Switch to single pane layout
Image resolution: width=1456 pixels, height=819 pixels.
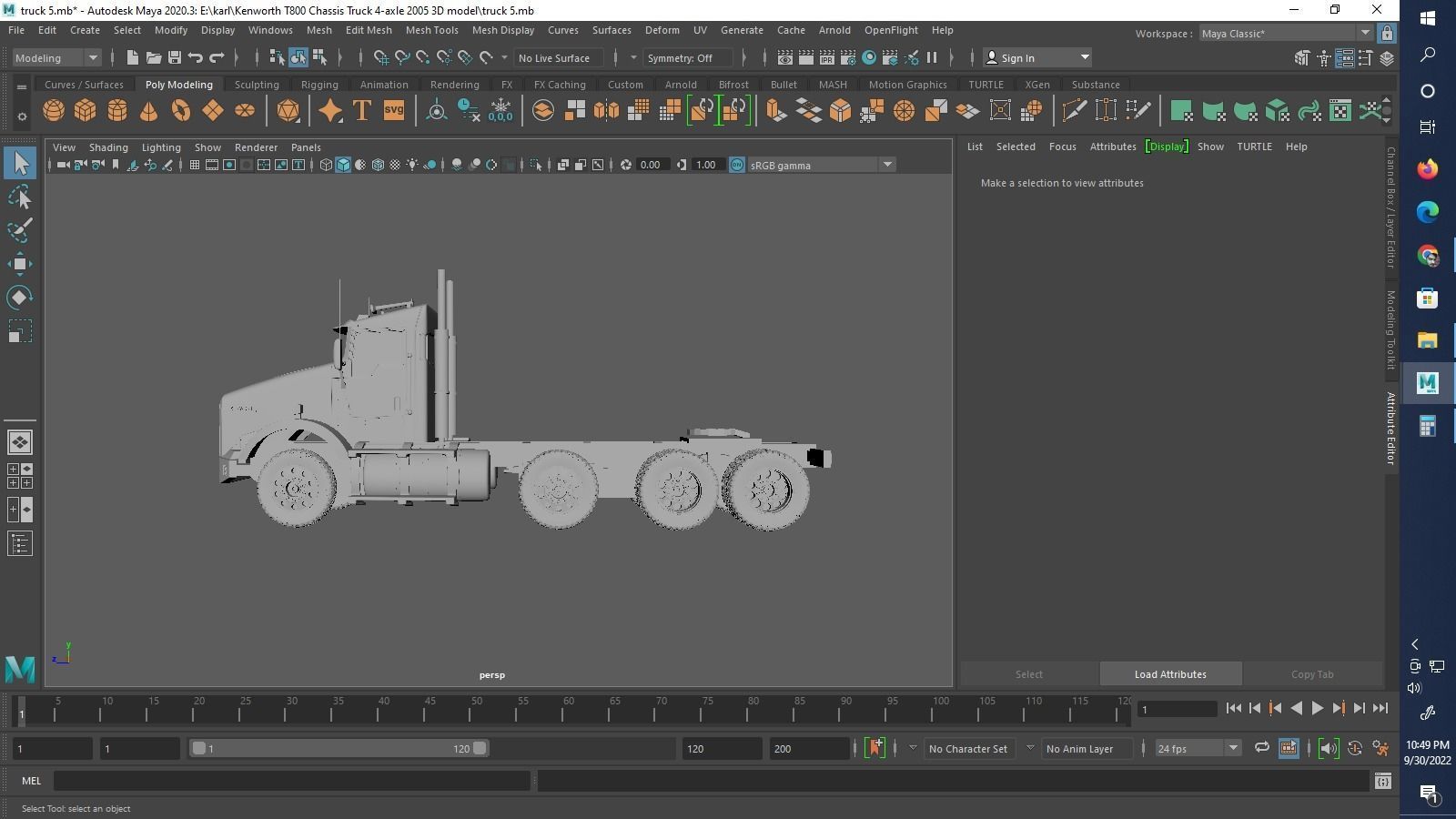(x=20, y=442)
